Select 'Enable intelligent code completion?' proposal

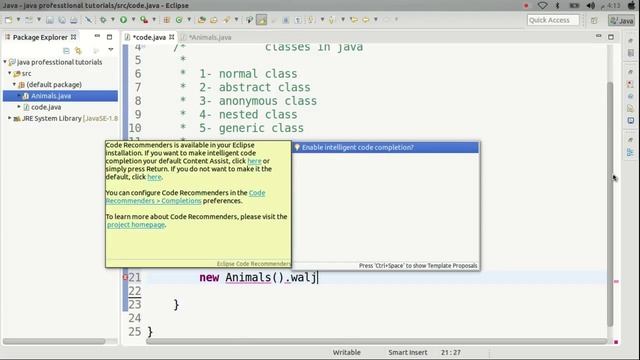point(386,147)
